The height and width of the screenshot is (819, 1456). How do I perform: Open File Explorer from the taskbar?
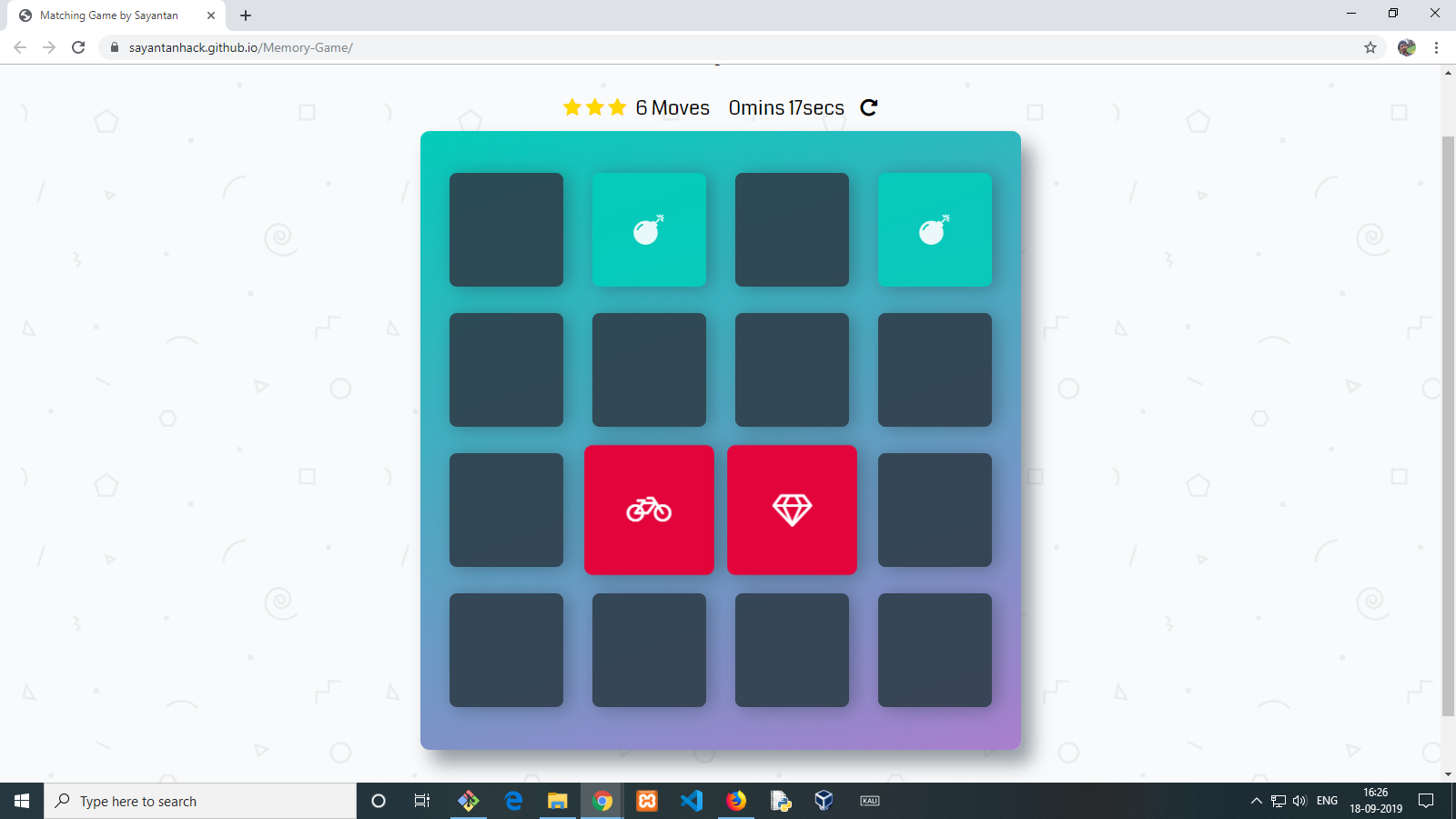pos(558,801)
